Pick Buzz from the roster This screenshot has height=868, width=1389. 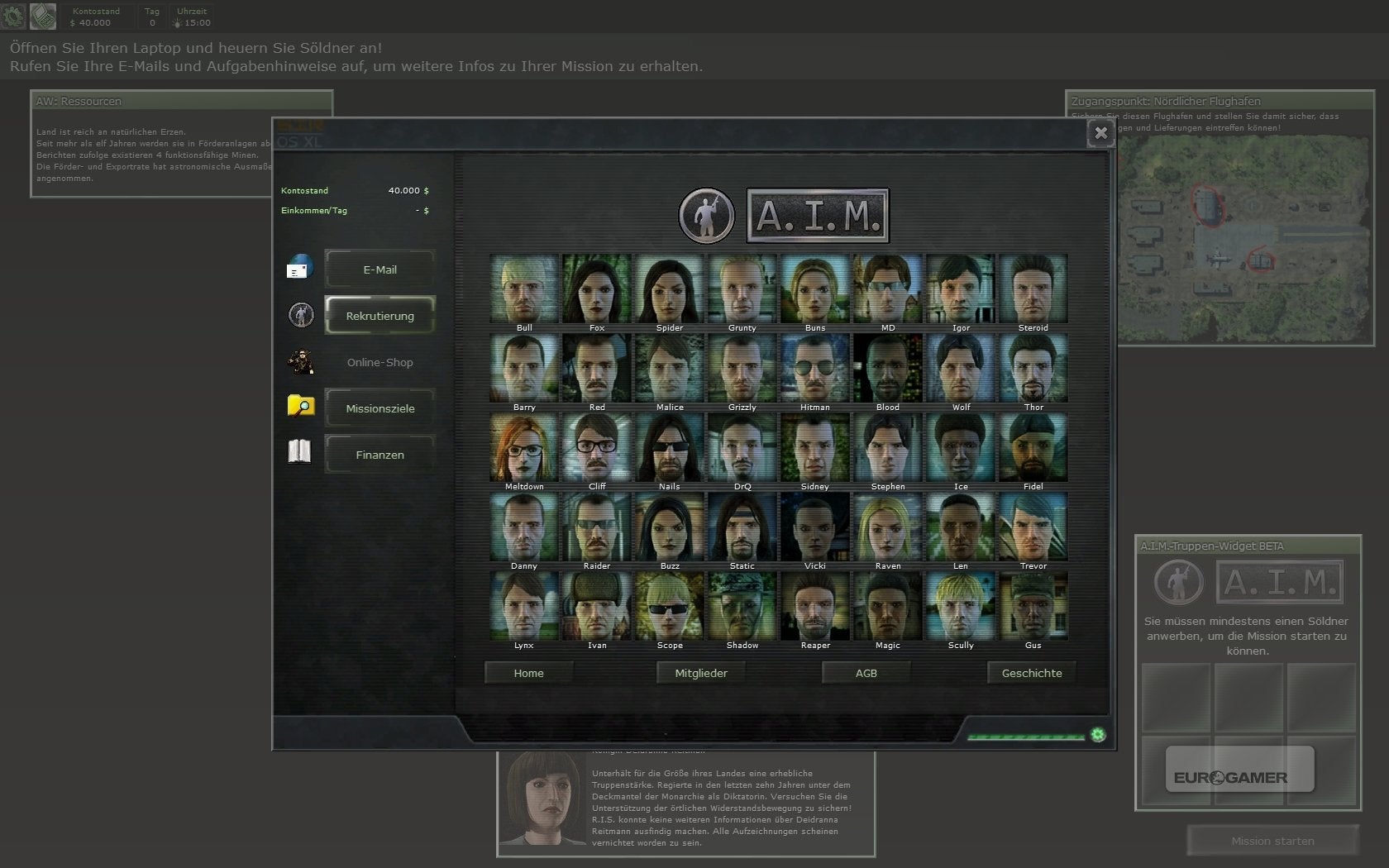click(x=670, y=527)
